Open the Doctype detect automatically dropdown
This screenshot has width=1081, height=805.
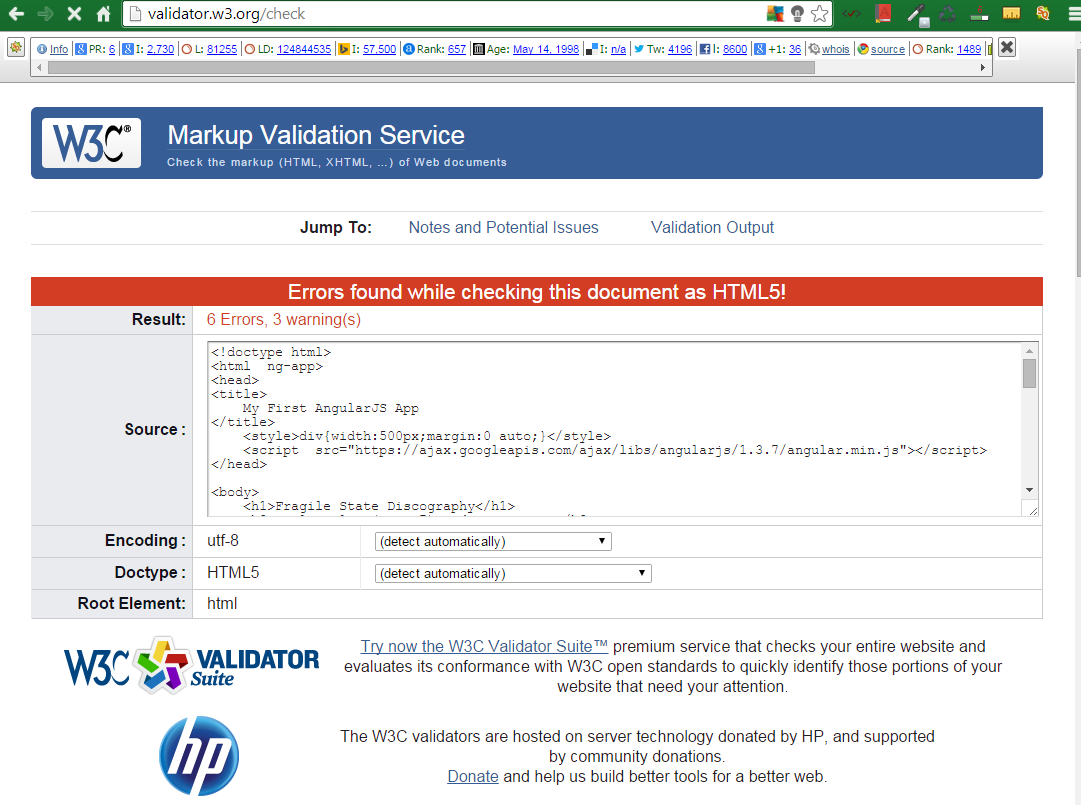point(513,573)
